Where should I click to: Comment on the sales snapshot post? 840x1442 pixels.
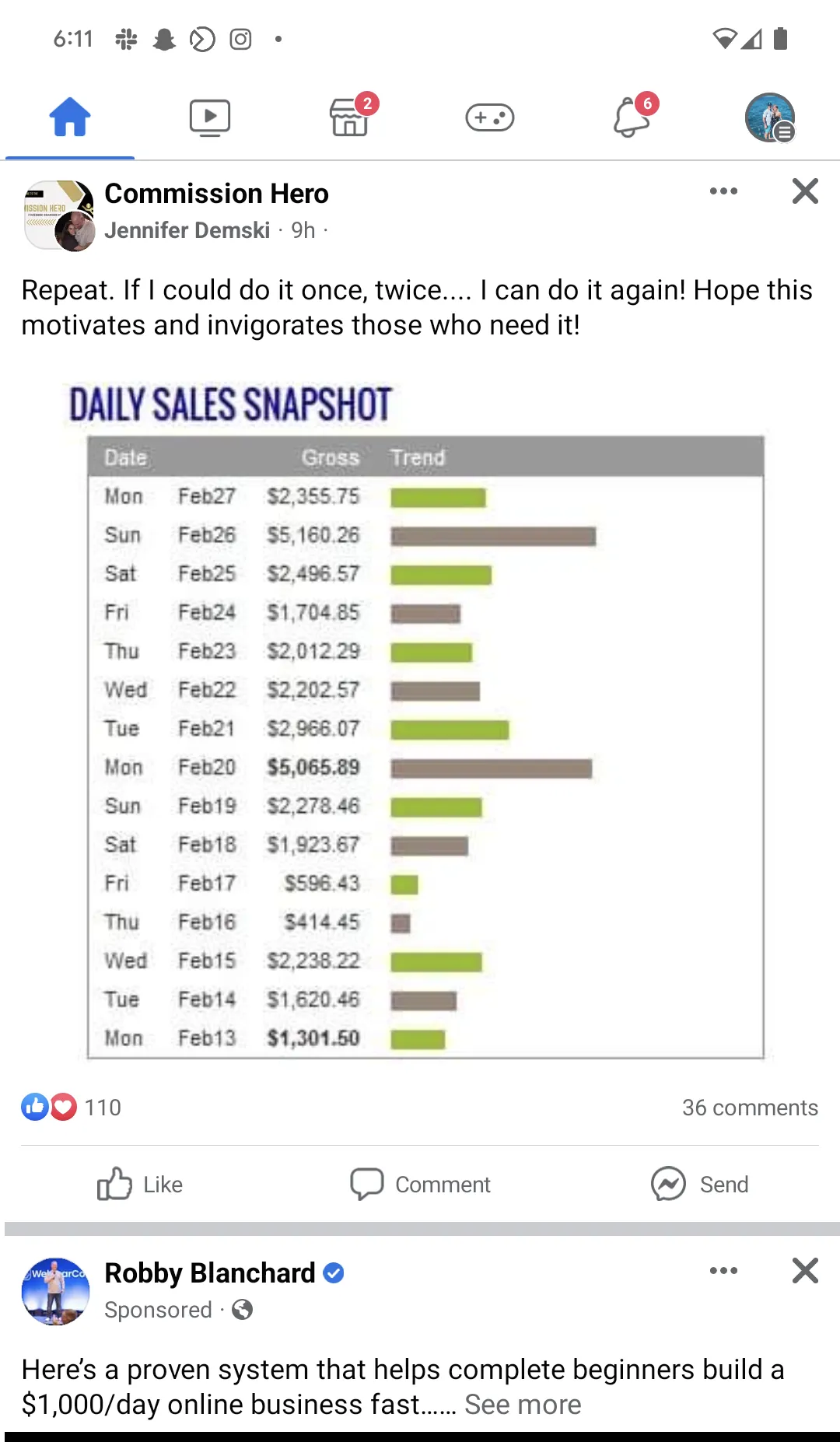(421, 1185)
